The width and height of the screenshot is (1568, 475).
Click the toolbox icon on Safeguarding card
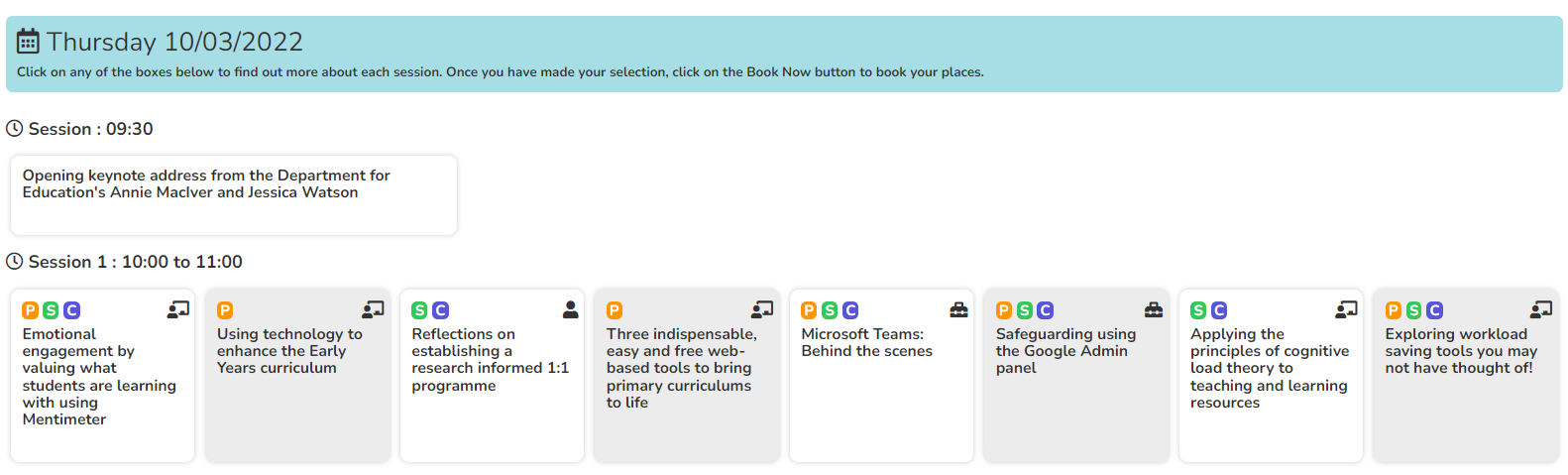pyautogui.click(x=1154, y=310)
